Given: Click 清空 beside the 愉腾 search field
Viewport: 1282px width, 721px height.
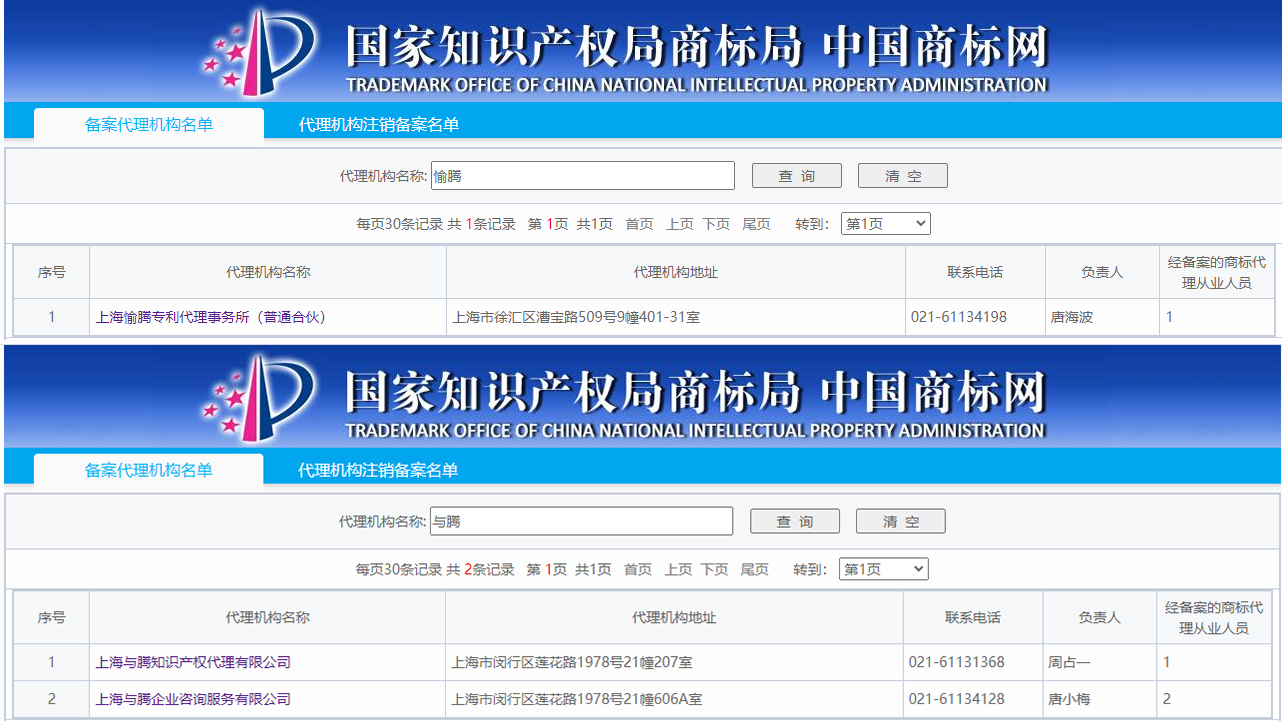Looking at the screenshot, I should [x=903, y=176].
